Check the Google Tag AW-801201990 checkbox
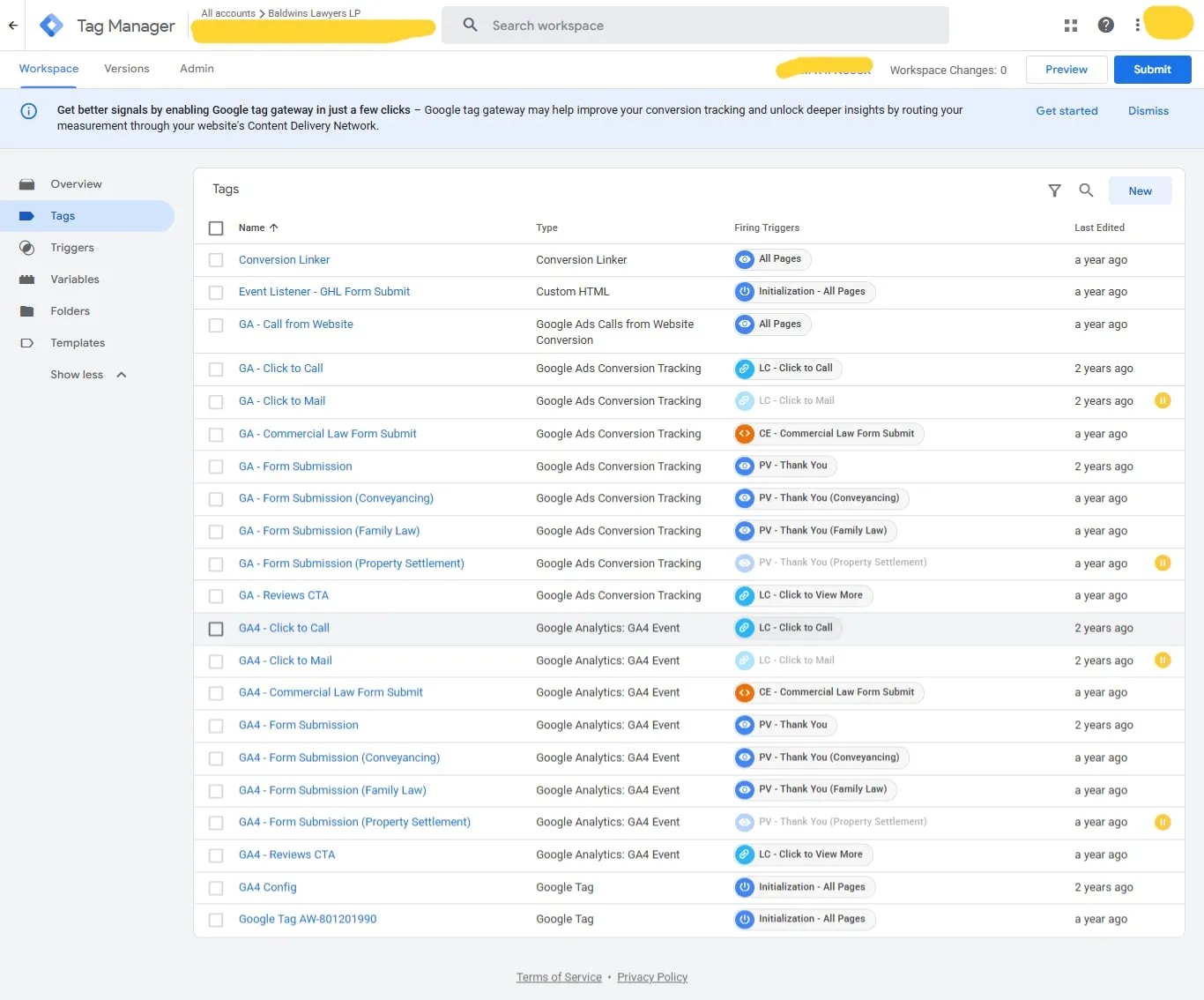This screenshot has width=1204, height=1000. [216, 920]
